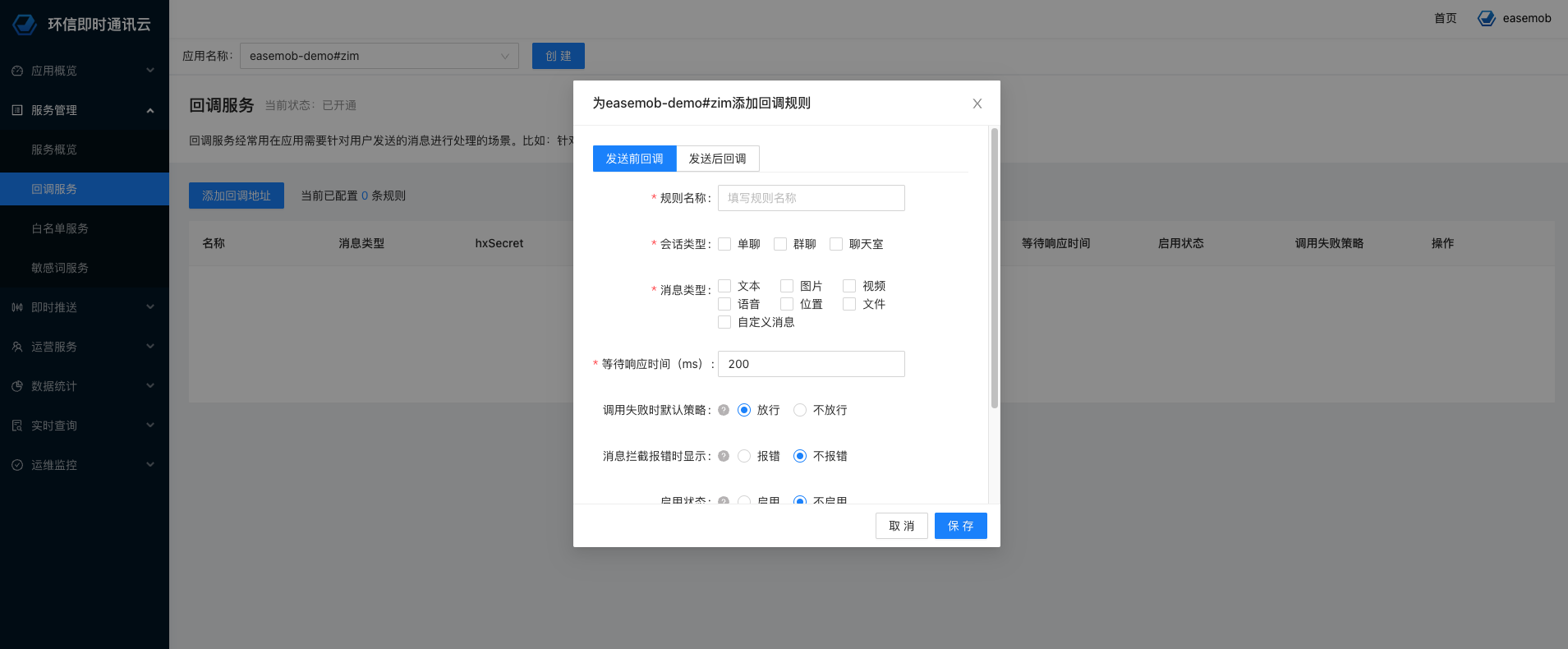Click the dialog vertical scrollbar
The height and width of the screenshot is (649, 1568).
pos(995,268)
